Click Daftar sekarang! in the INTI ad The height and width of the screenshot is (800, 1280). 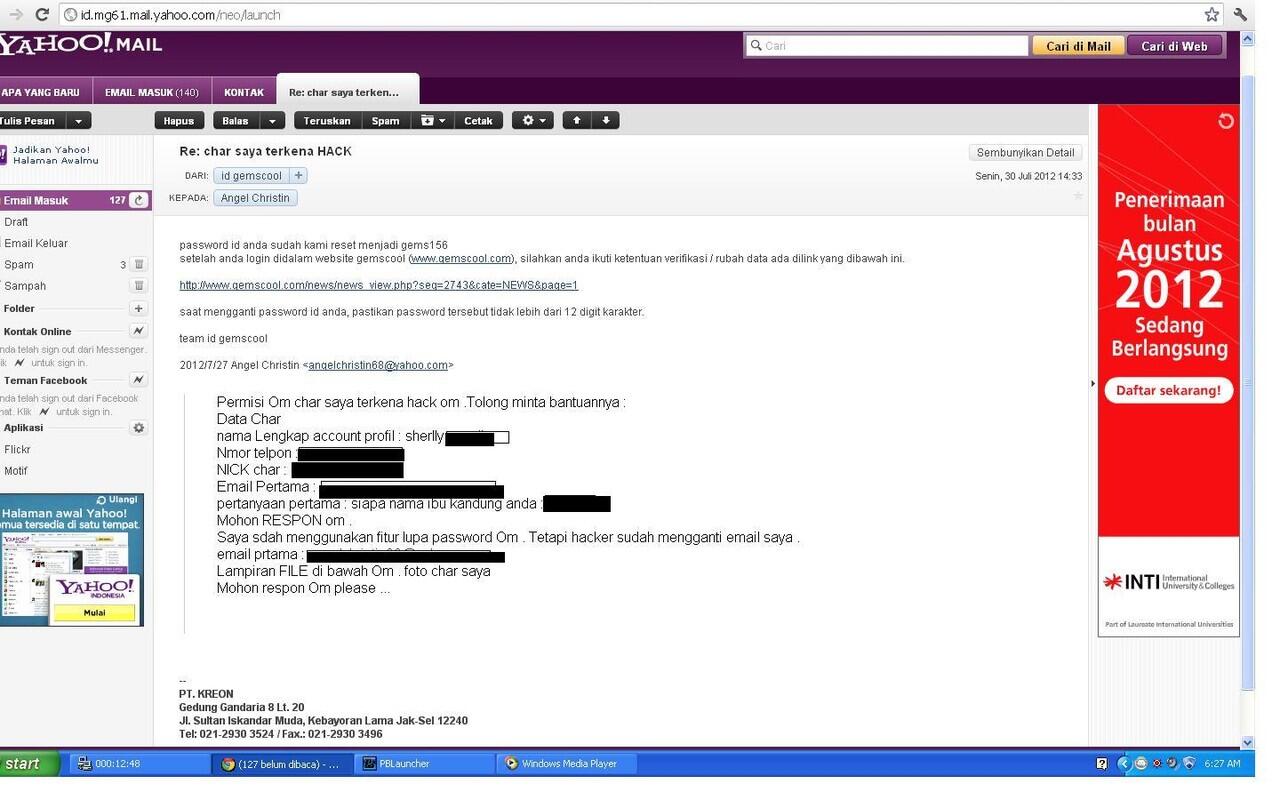tap(1168, 390)
